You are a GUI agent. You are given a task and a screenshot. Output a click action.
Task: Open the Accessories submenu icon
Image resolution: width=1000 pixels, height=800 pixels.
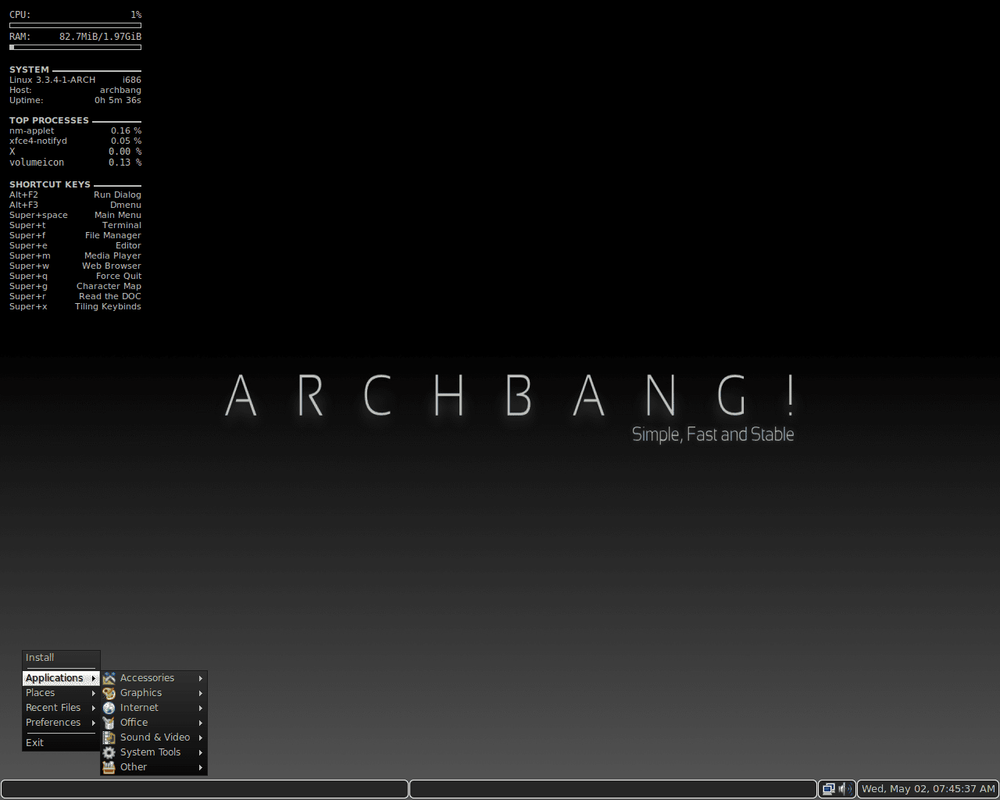click(x=108, y=677)
